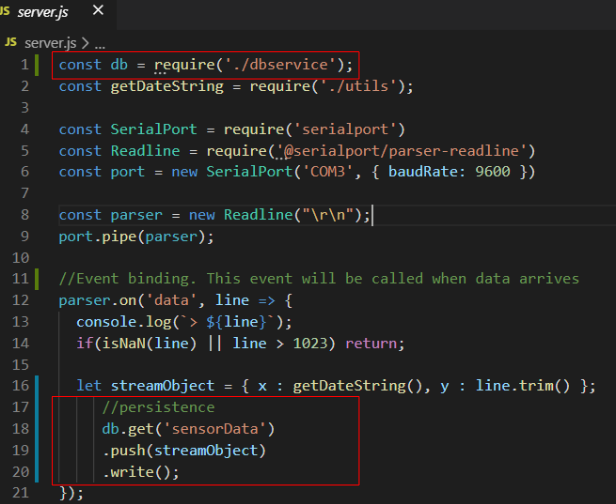The image size is (616, 504).
Task: Click the //persistence comment
Action: pyautogui.click(x=158, y=408)
